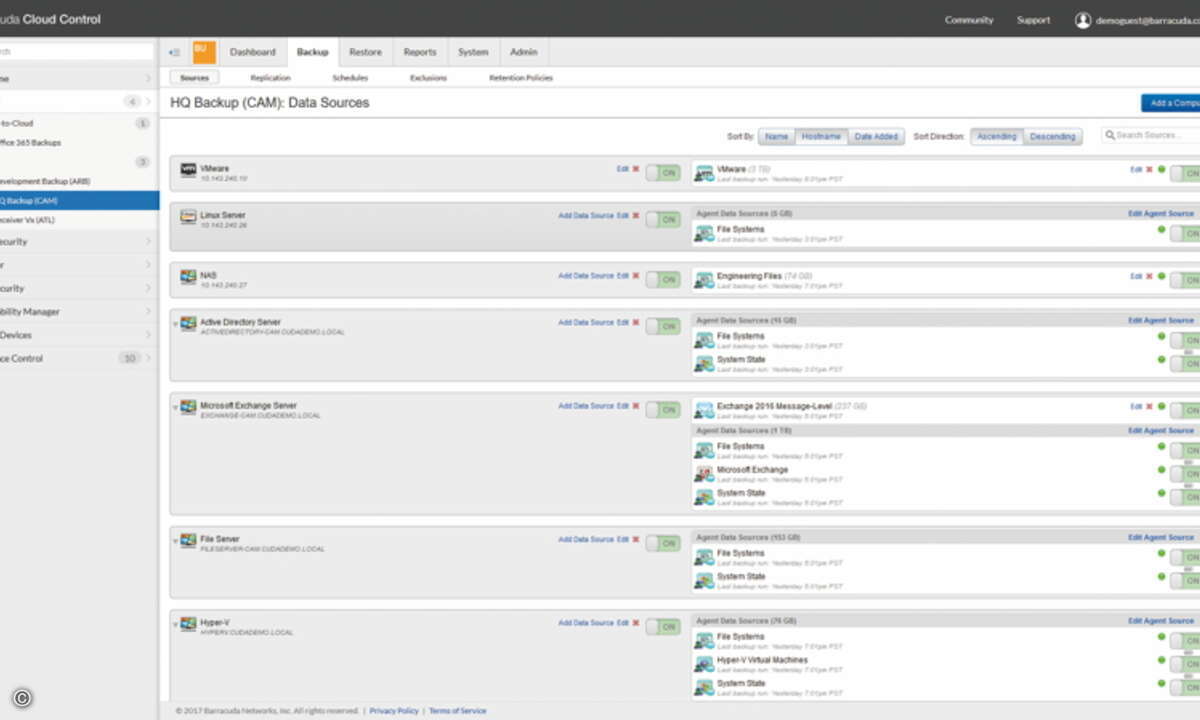Click the Hyper-V Virtual Machines icon
Image resolution: width=1200 pixels, height=720 pixels.
(704, 664)
